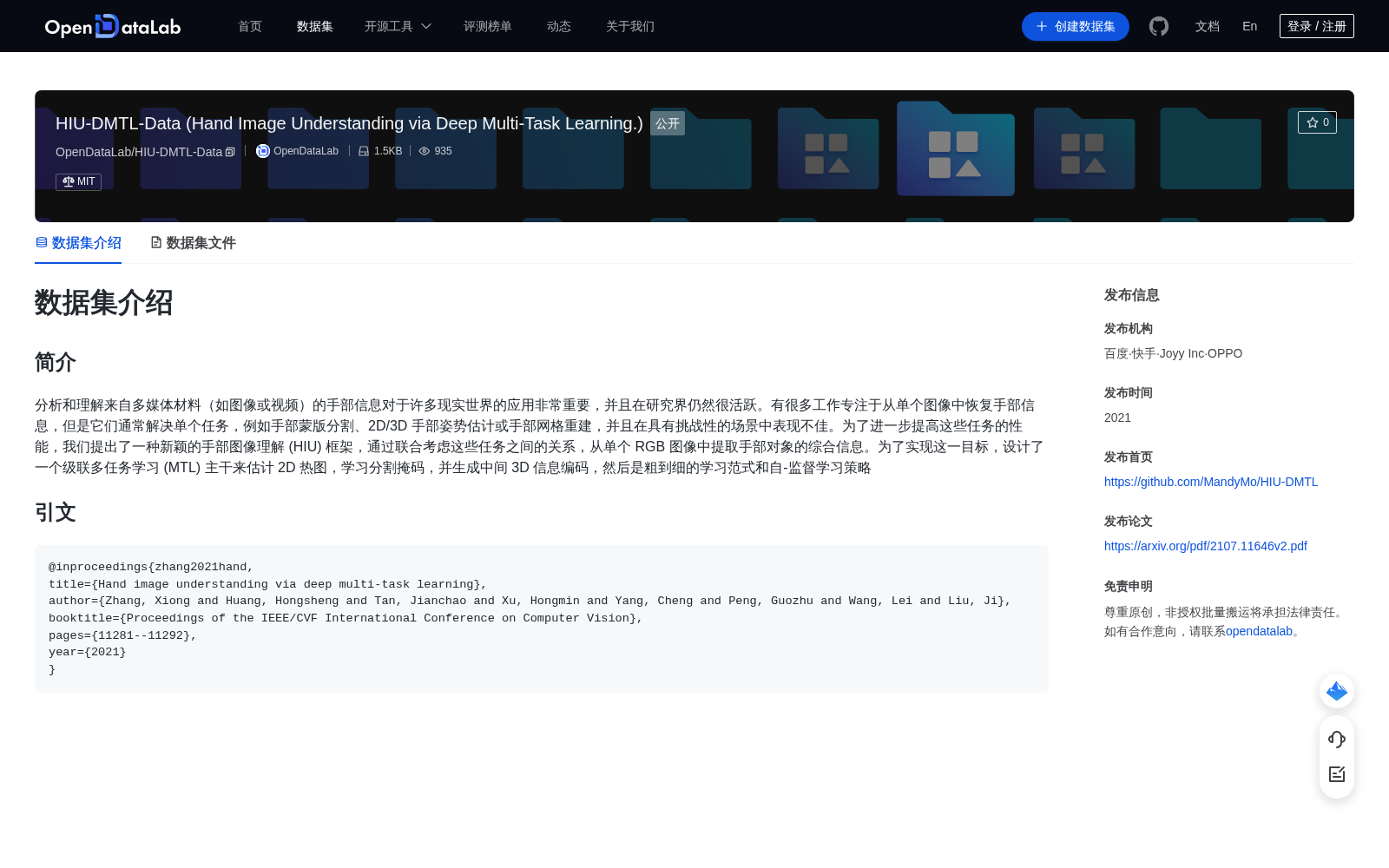Click the 935 view count
Screen dimensions: 1389x868
(x=443, y=151)
